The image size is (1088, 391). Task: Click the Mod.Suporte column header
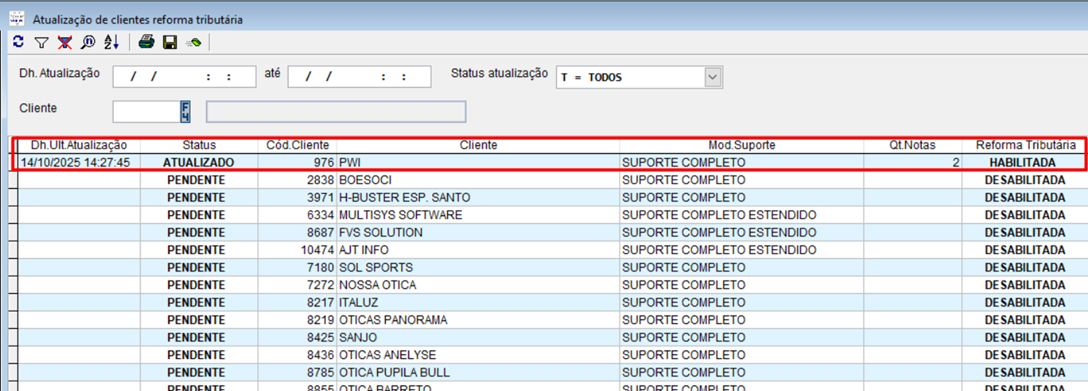[742, 146]
